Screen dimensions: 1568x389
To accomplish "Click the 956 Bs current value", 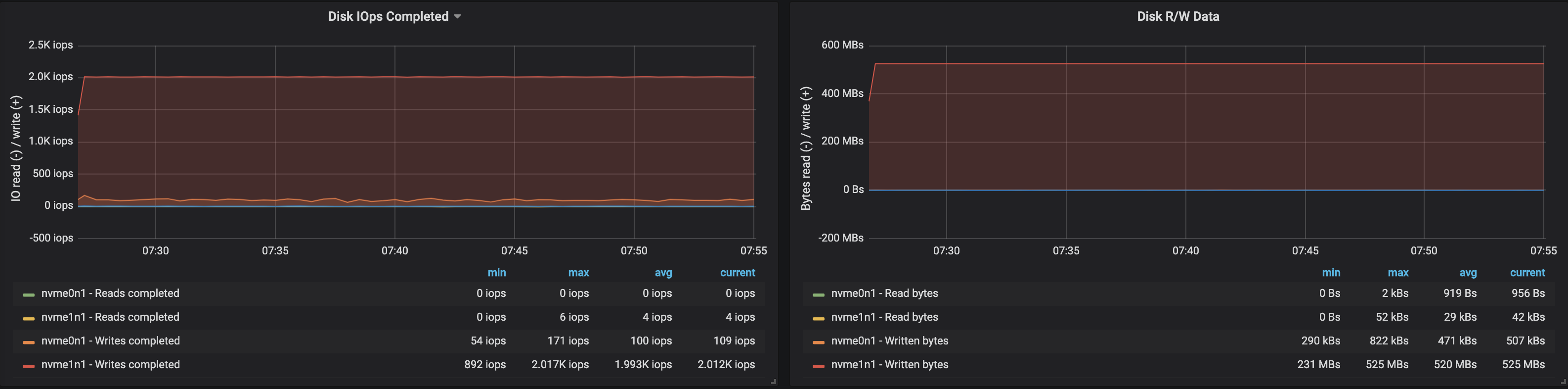I will [1528, 293].
